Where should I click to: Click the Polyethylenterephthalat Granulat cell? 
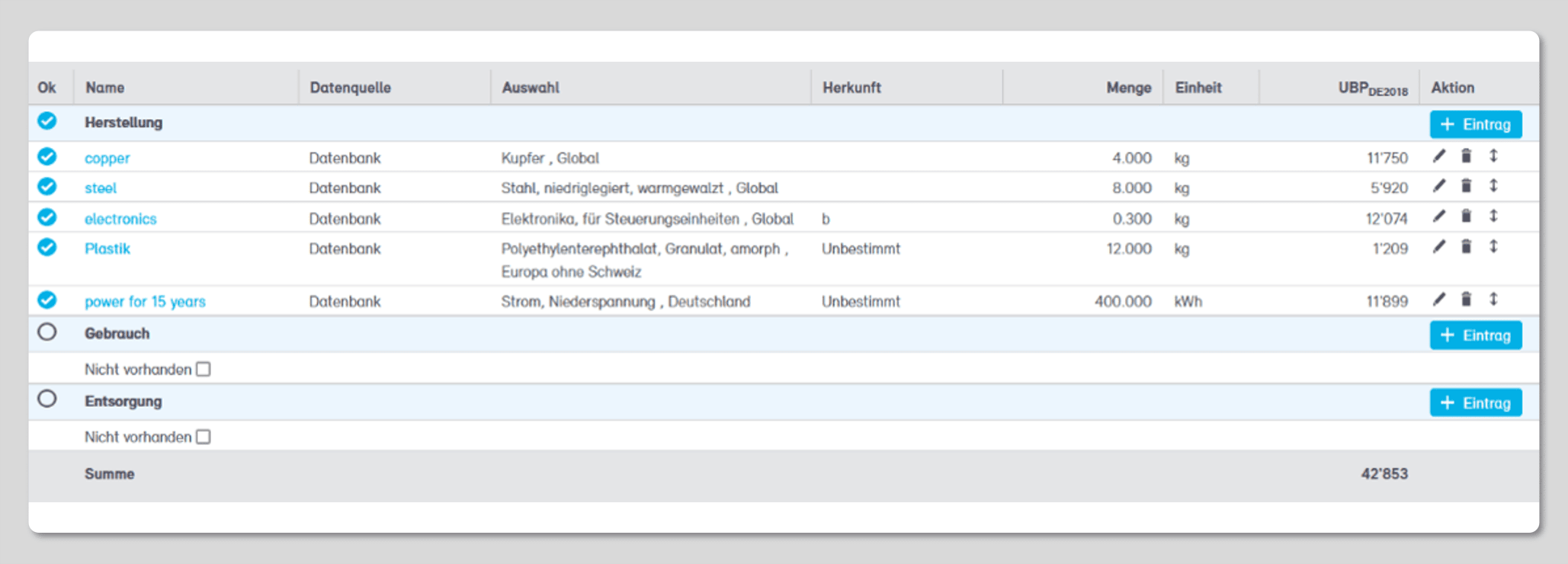(645, 260)
